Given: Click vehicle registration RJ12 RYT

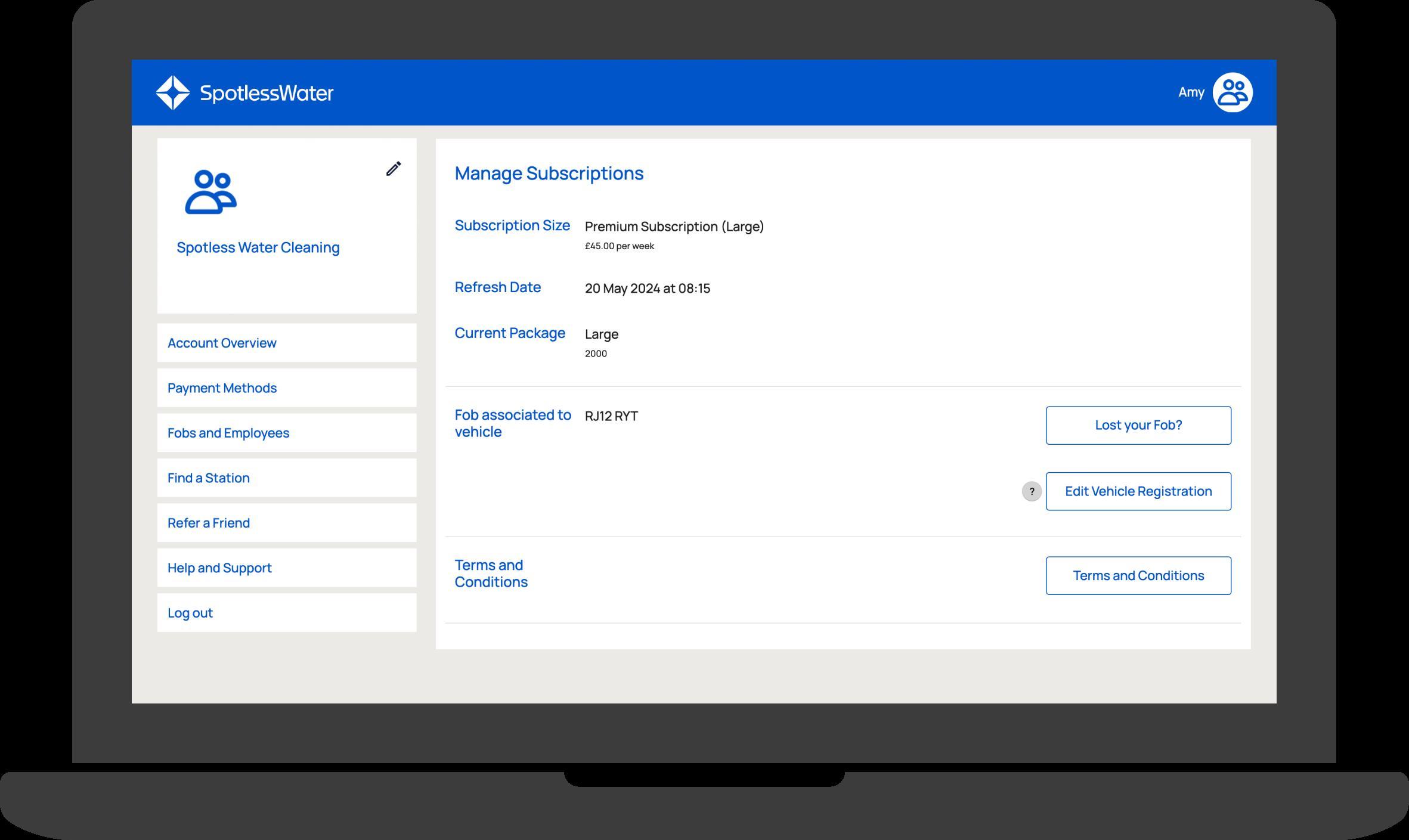Looking at the screenshot, I should (611, 416).
